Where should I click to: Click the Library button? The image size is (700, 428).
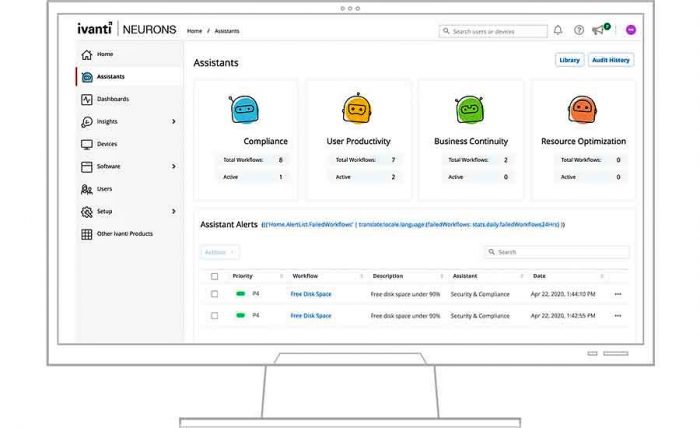pyautogui.click(x=570, y=60)
